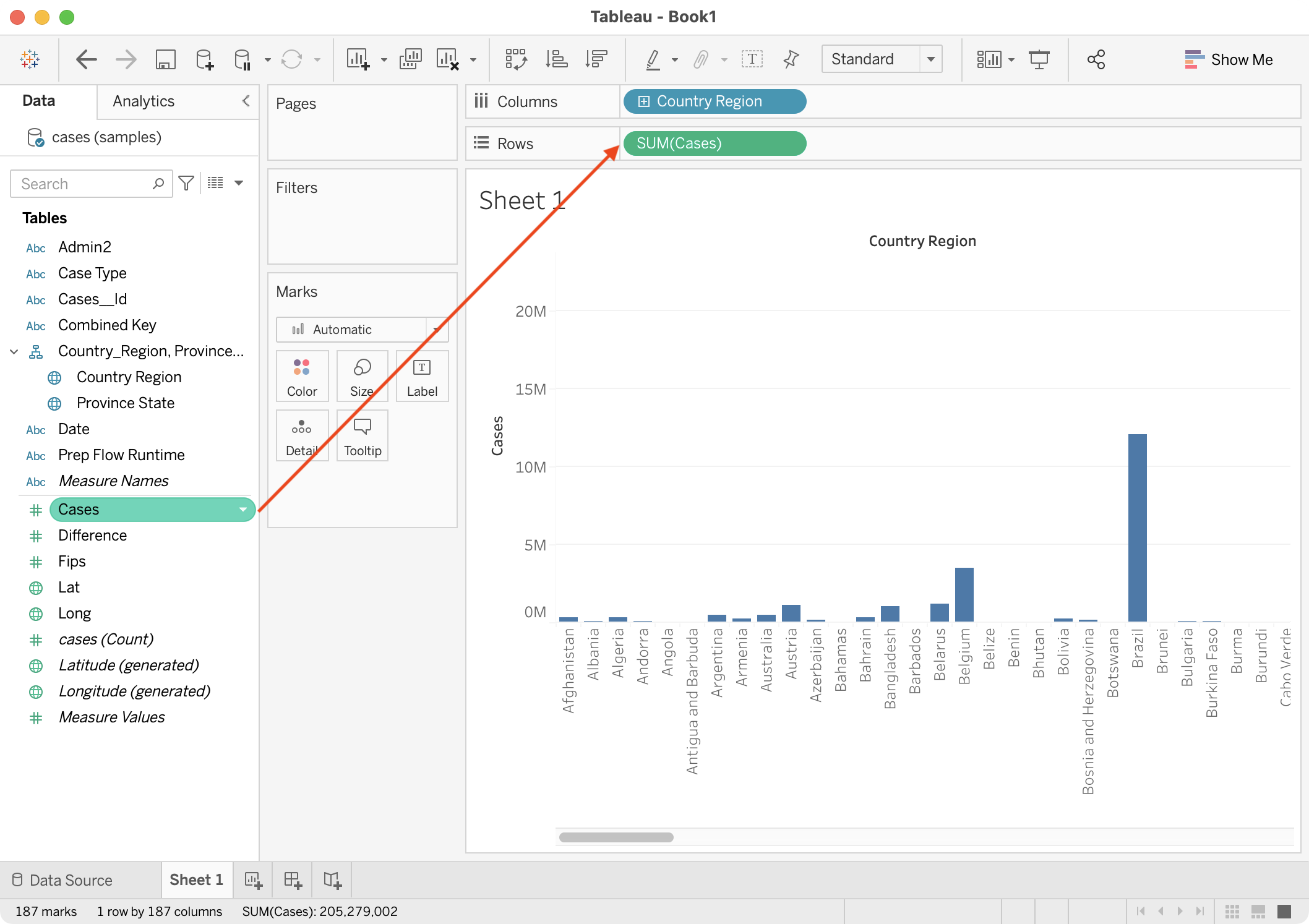Click the Share workbook icon
Screen dimensions: 1309x924
[1096, 59]
